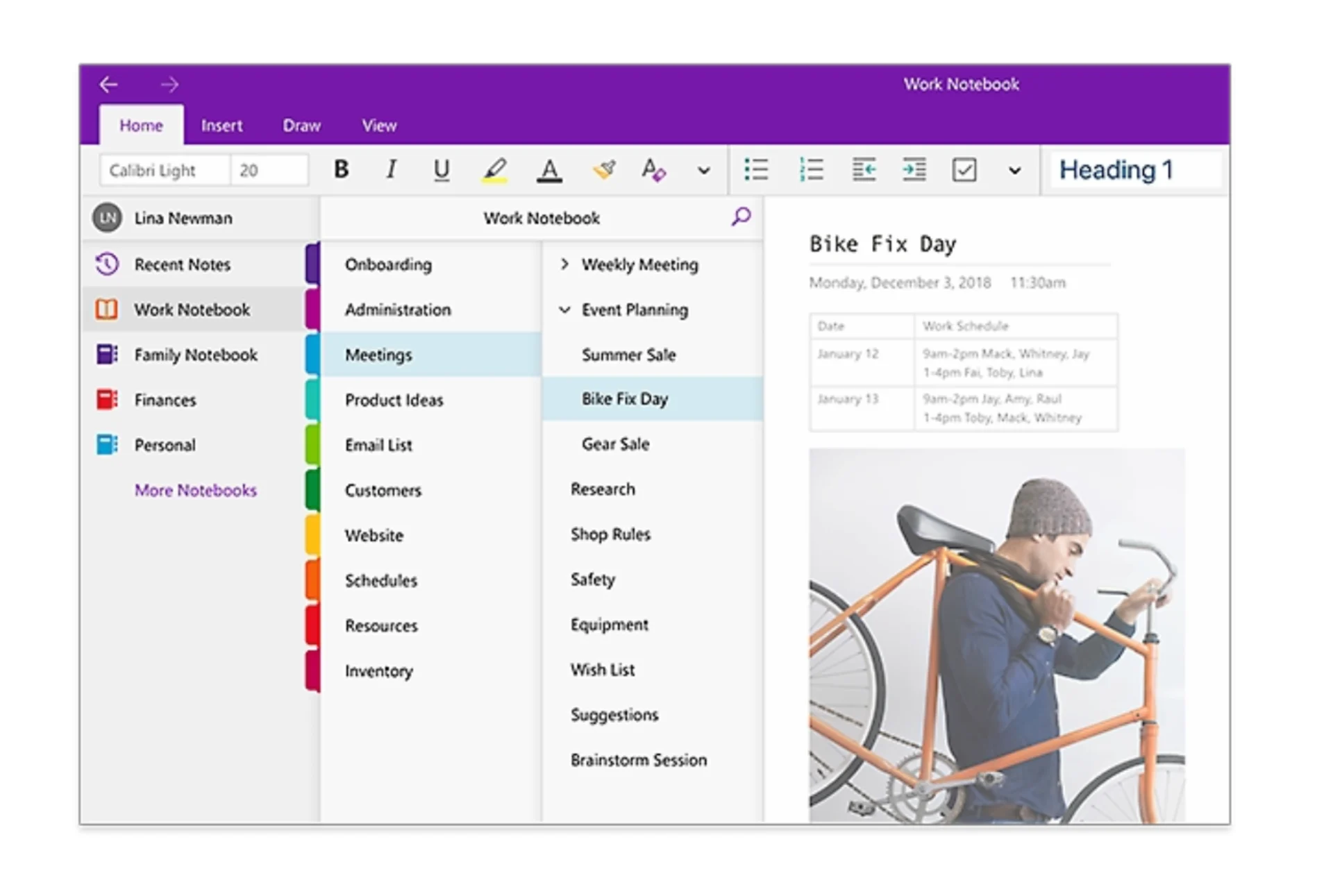
Task: Open the Draw tab
Action: (301, 125)
